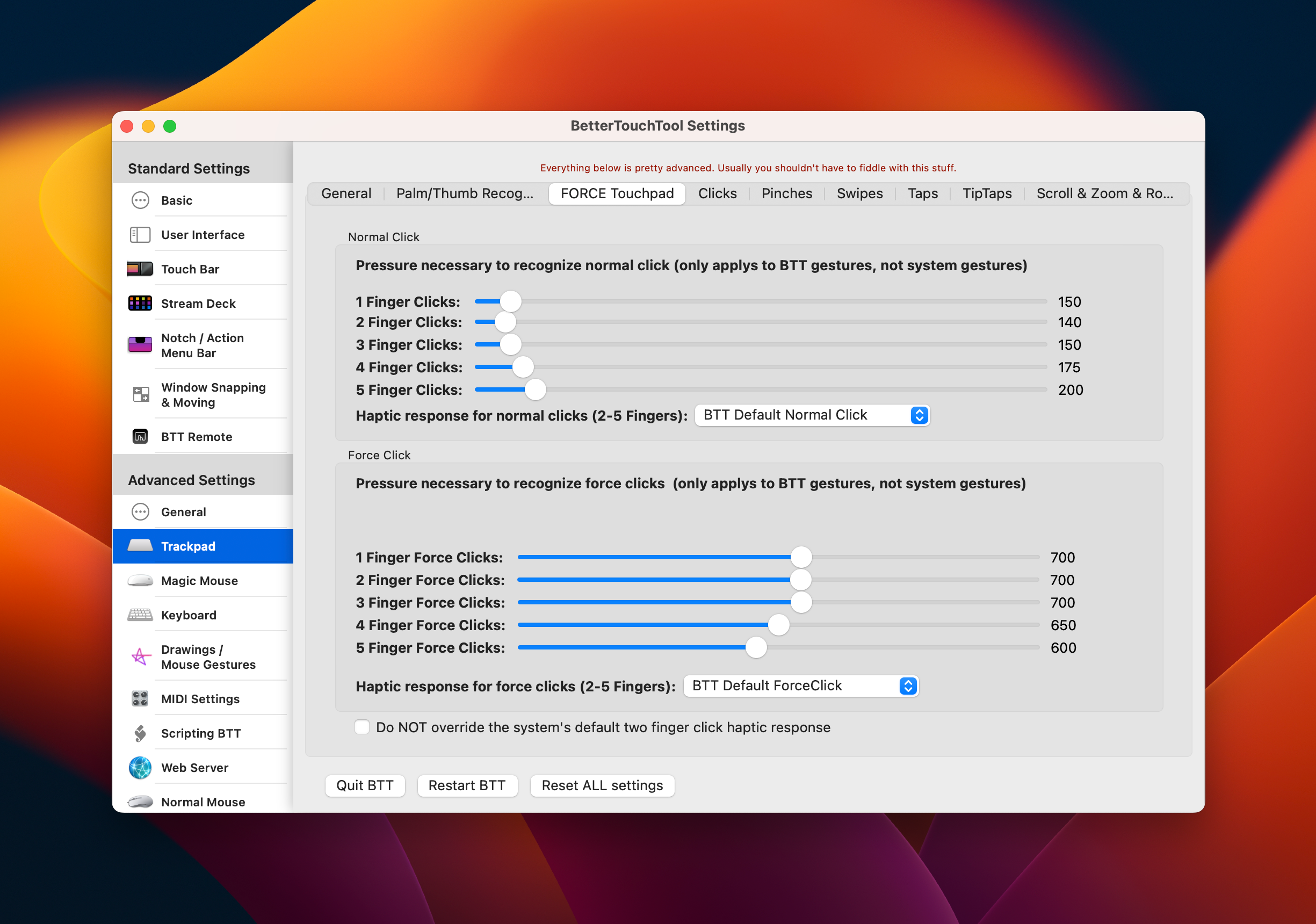Switch to the Swipes tab
Image resolution: width=1316 pixels, height=924 pixels.
[x=859, y=193]
